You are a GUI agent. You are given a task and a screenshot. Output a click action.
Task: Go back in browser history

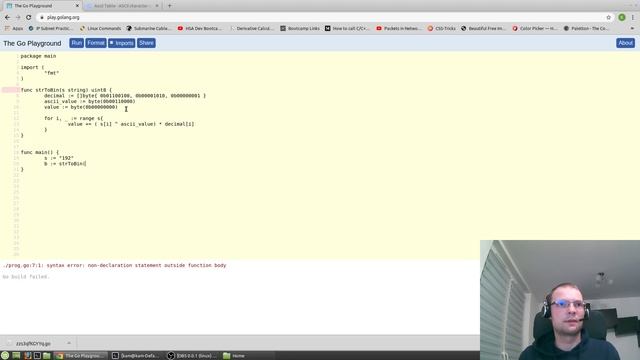click(x=7, y=18)
